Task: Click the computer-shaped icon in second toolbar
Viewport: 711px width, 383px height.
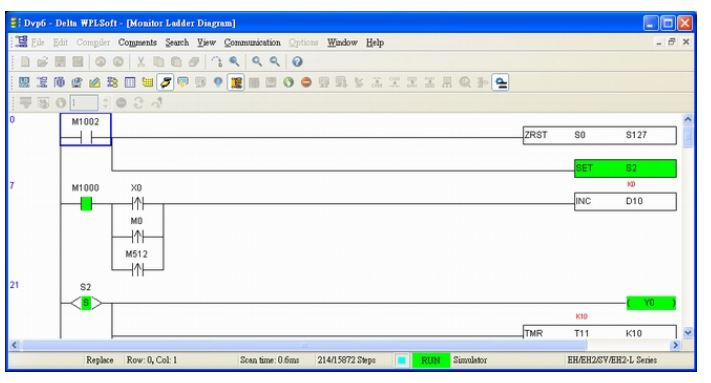Action: click(x=77, y=82)
